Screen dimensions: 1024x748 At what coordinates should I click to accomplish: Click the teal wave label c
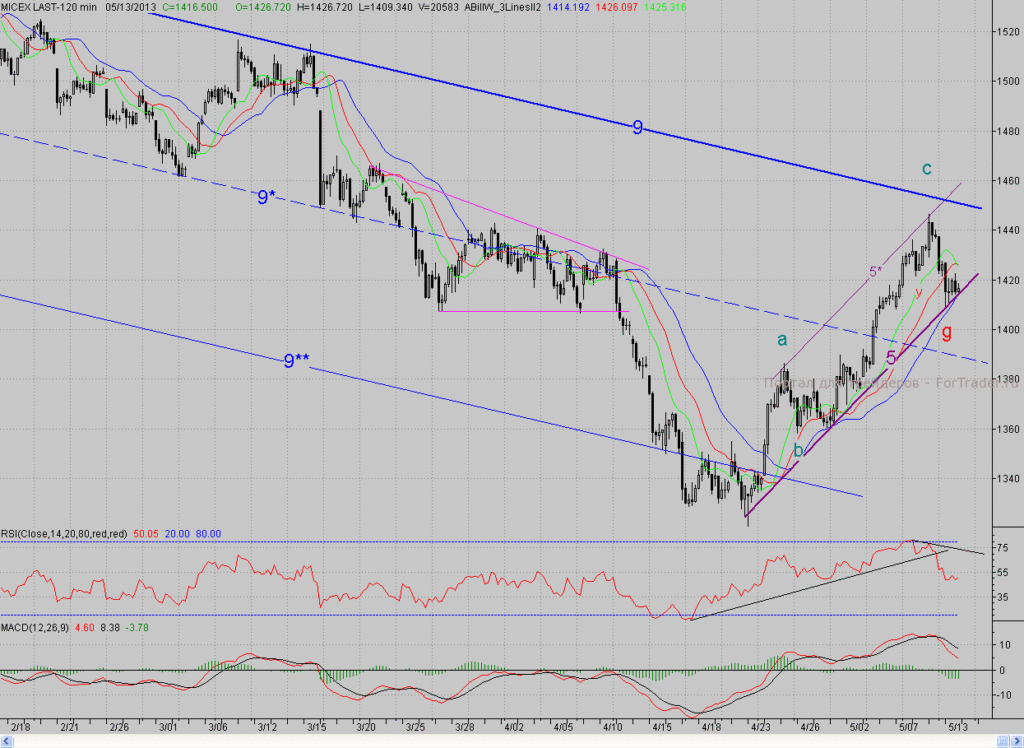[x=926, y=169]
